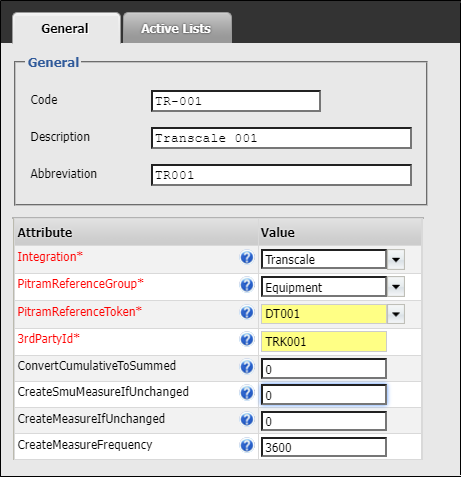Expand the PitramReferenceGroup dropdown arrow

pos(396,287)
